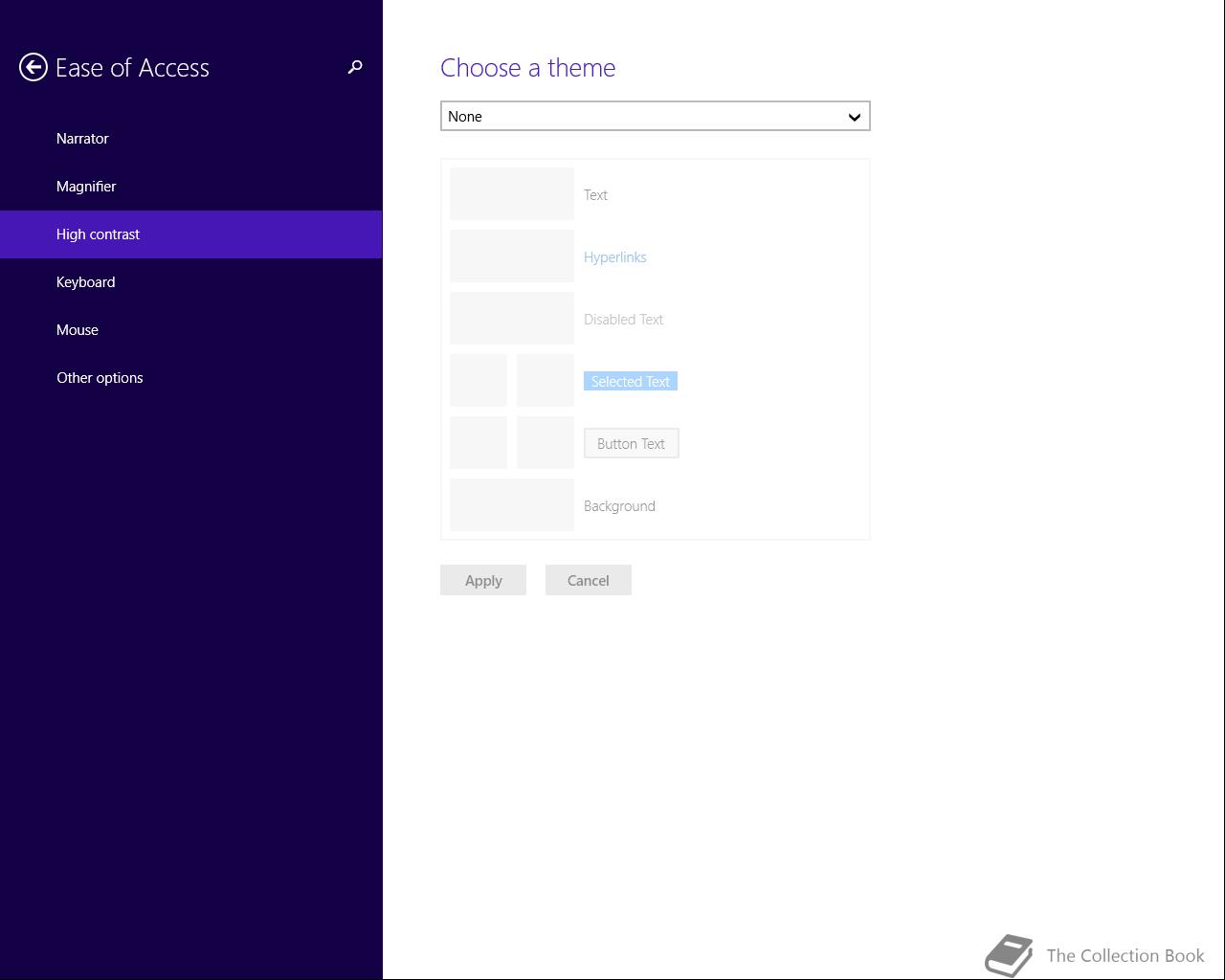Open Narrator settings

click(190, 139)
